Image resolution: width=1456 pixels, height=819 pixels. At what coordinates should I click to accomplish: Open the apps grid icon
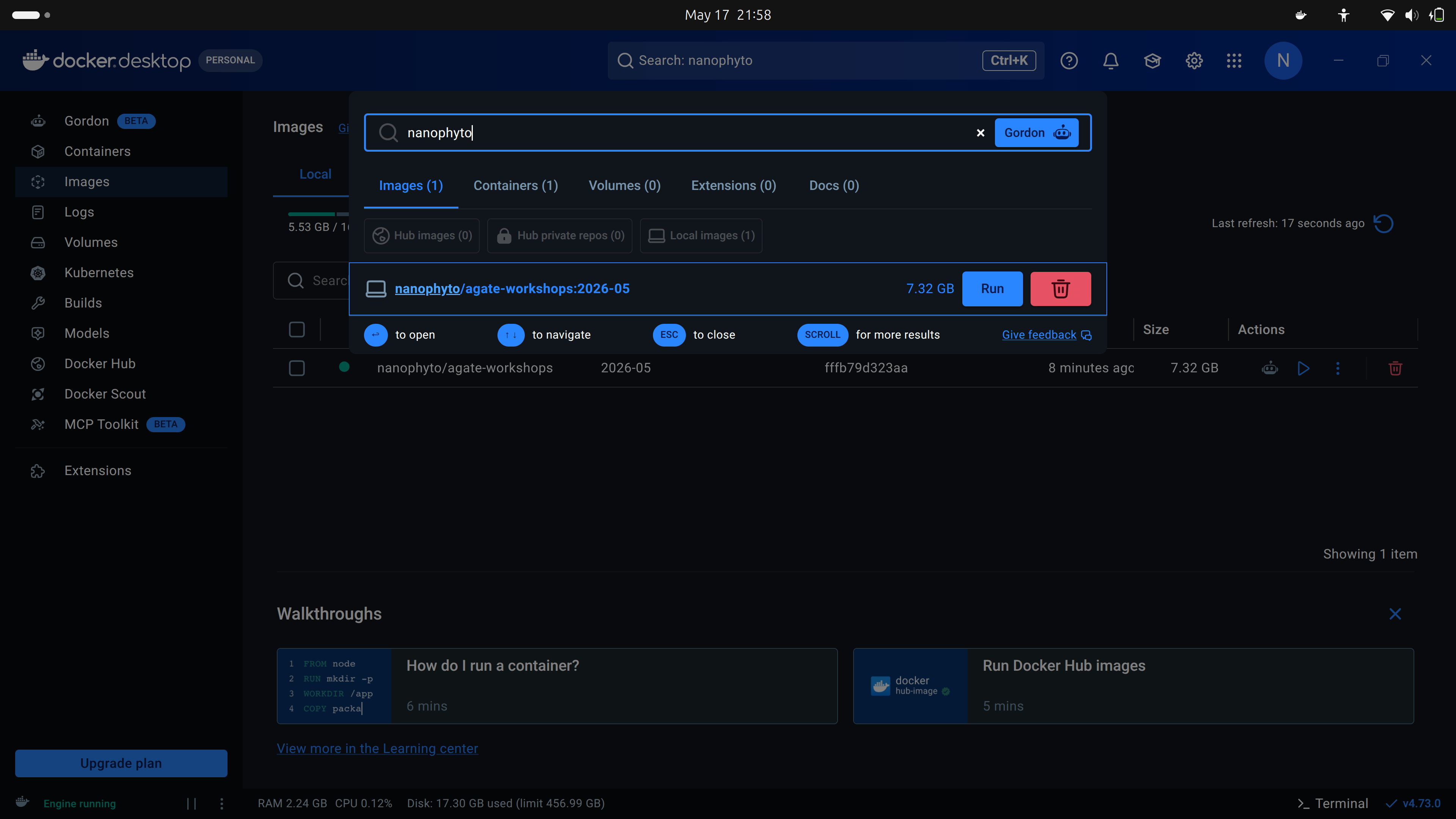click(1235, 61)
